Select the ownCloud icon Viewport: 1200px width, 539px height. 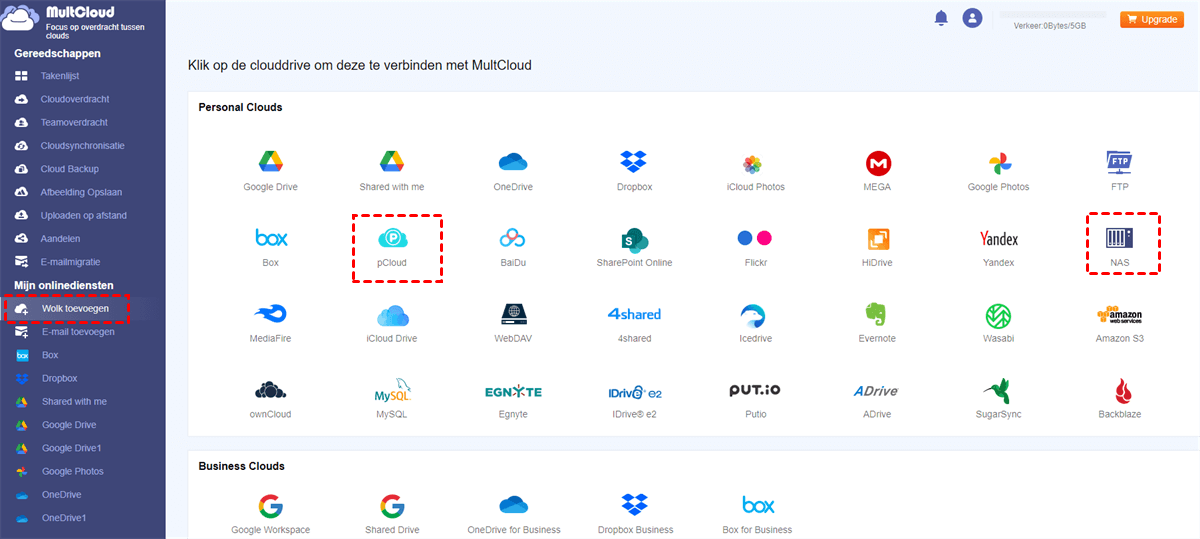click(x=271, y=390)
